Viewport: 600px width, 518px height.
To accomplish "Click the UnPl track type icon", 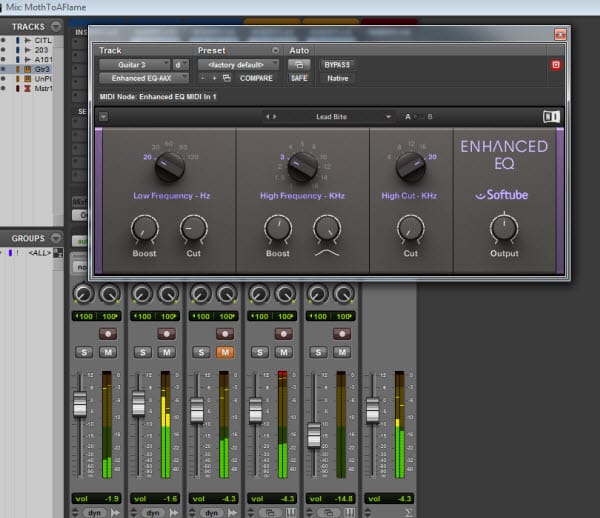I will pos(28,79).
